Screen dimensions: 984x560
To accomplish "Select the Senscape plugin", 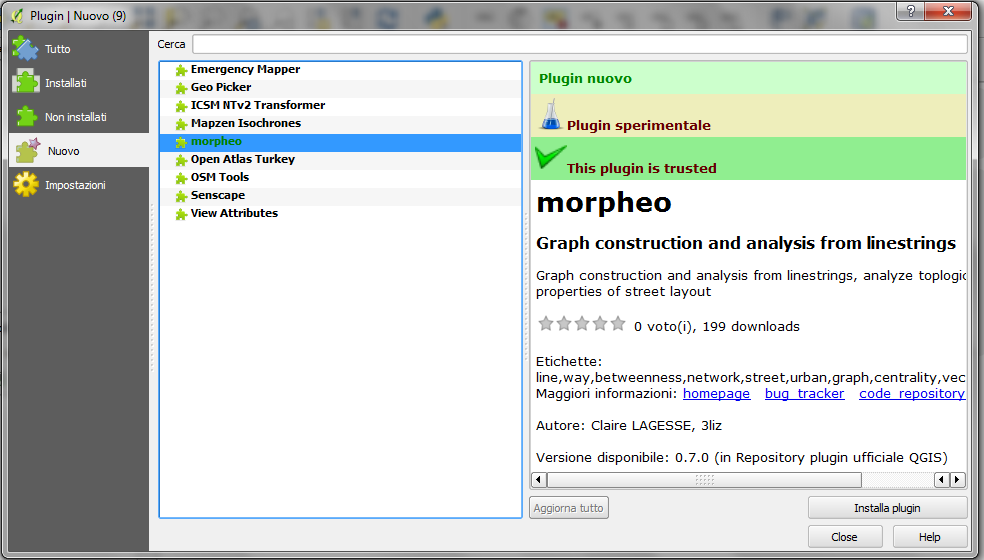I will pos(340,196).
